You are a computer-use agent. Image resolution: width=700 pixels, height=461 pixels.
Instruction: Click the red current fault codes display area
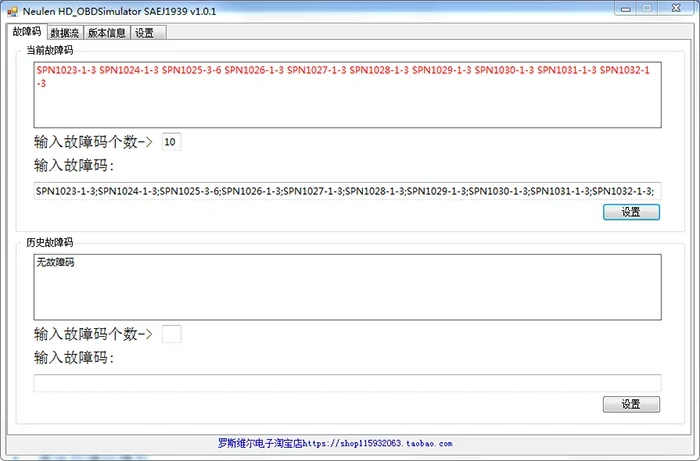(347, 95)
